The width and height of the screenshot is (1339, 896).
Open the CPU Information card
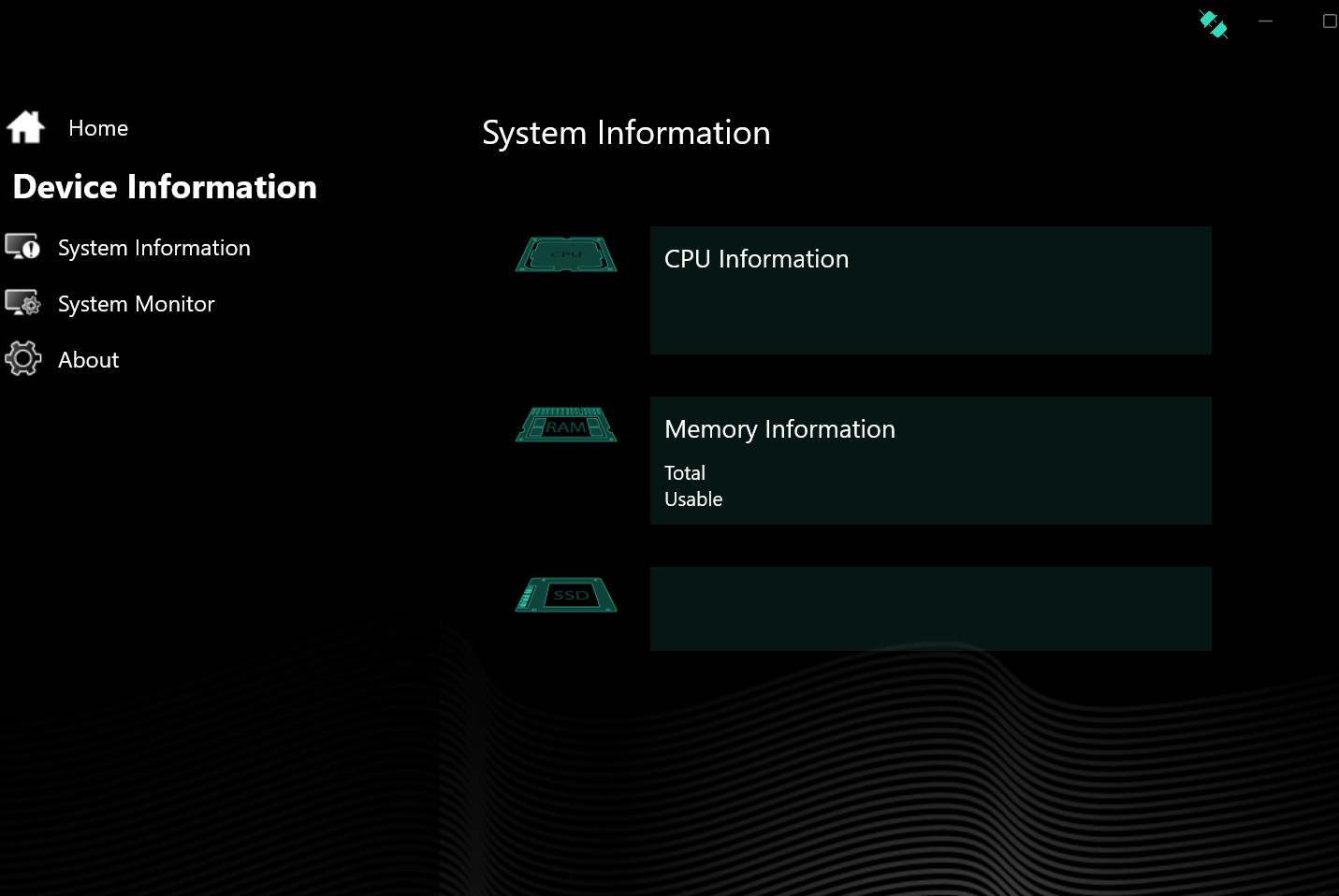click(930, 290)
